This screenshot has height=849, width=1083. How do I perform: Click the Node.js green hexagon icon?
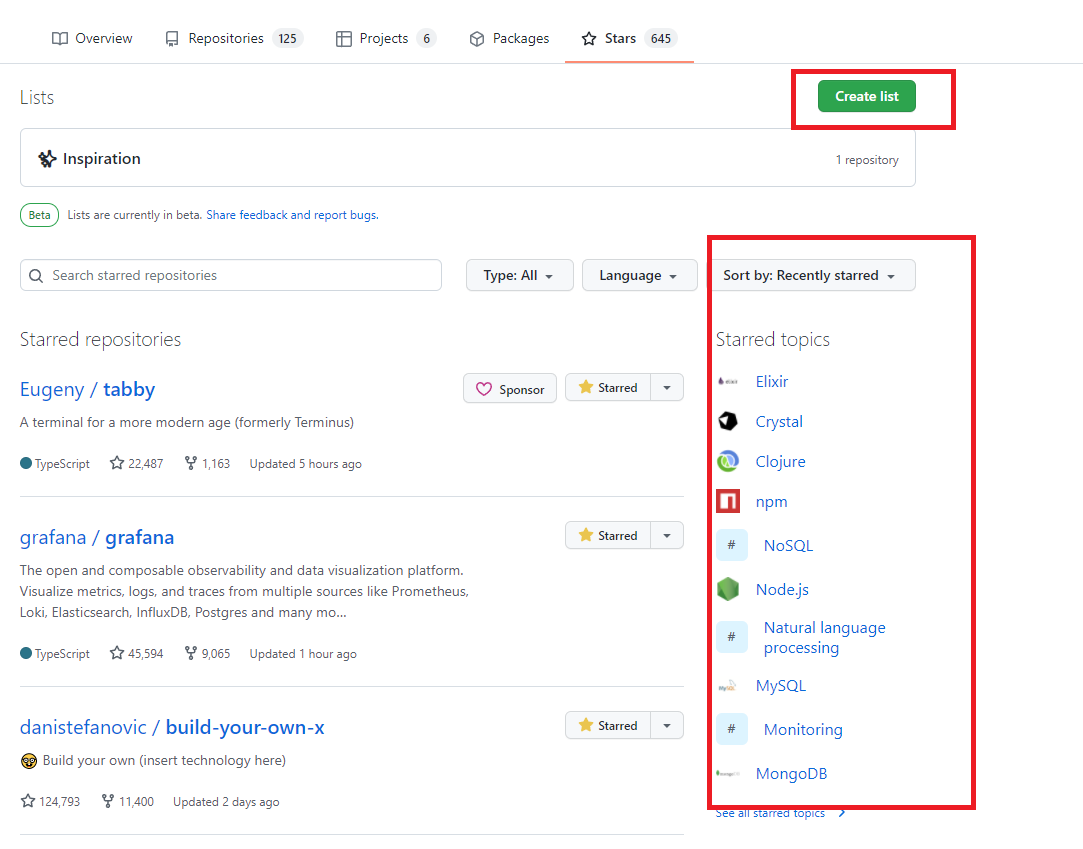728,590
